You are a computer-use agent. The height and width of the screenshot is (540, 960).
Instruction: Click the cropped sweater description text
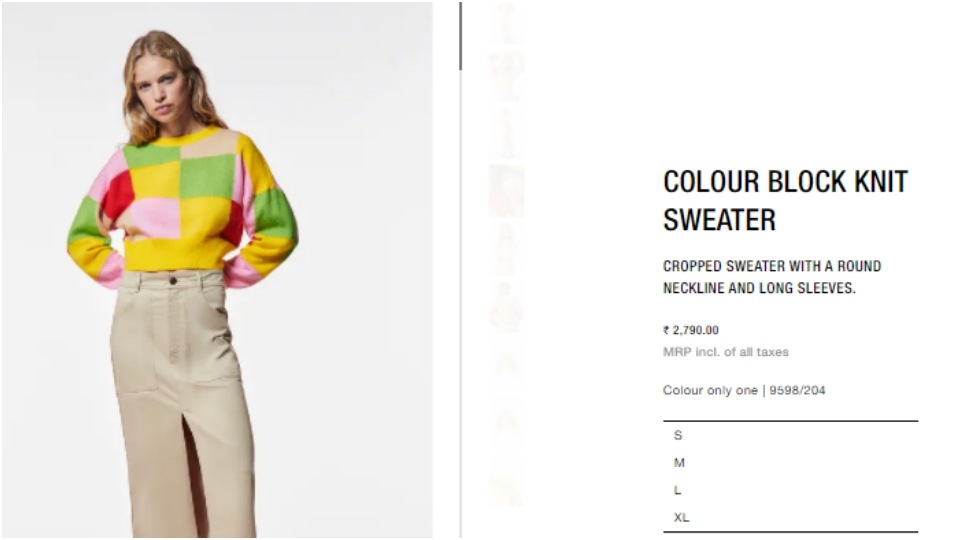pos(772,277)
